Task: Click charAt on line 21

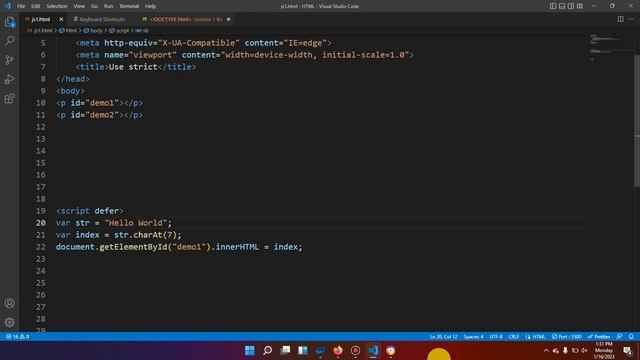Action: (148, 235)
